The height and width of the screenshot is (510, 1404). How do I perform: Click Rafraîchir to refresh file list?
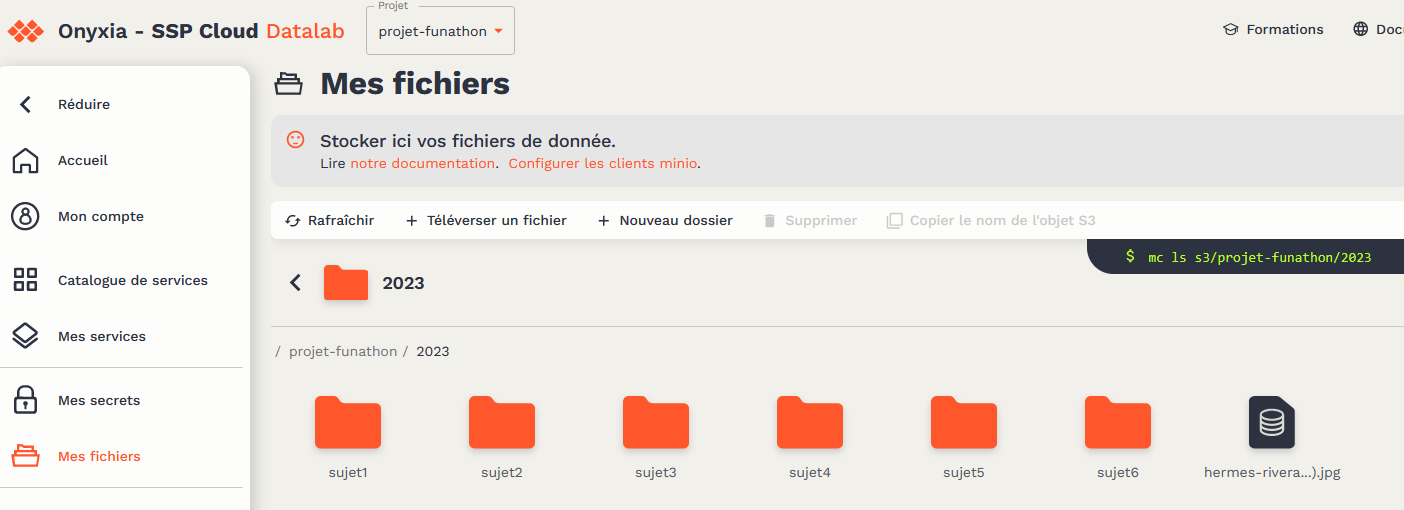(x=330, y=220)
